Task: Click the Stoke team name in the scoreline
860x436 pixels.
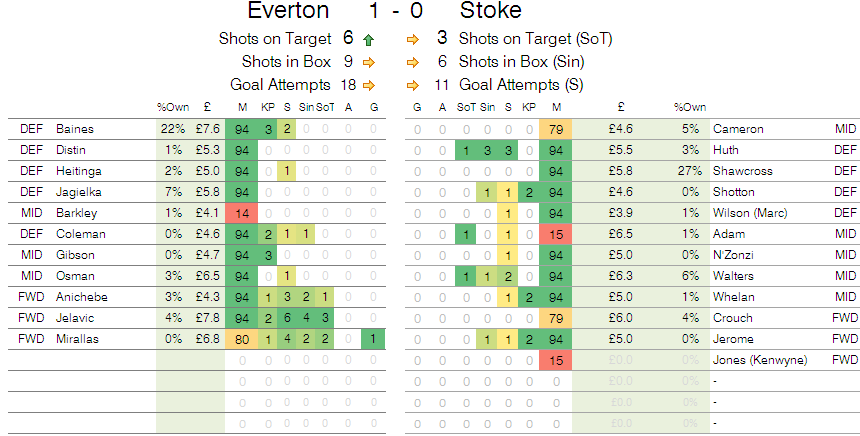Action: [490, 12]
